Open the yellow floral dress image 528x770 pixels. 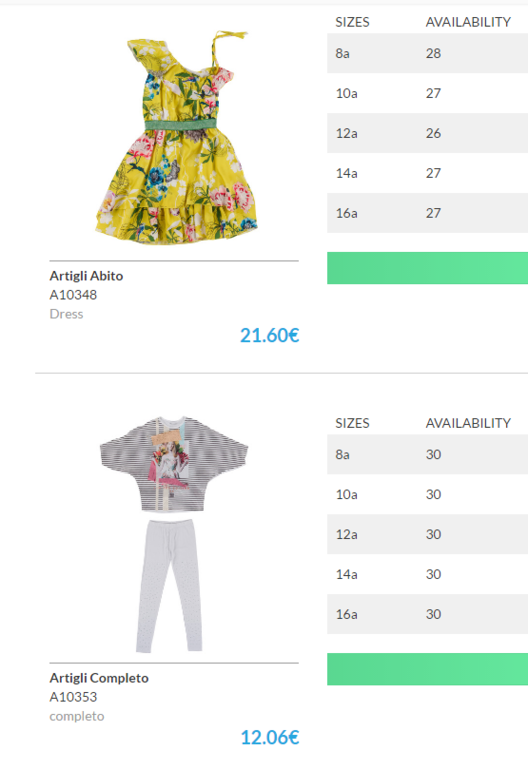[x=176, y=138]
